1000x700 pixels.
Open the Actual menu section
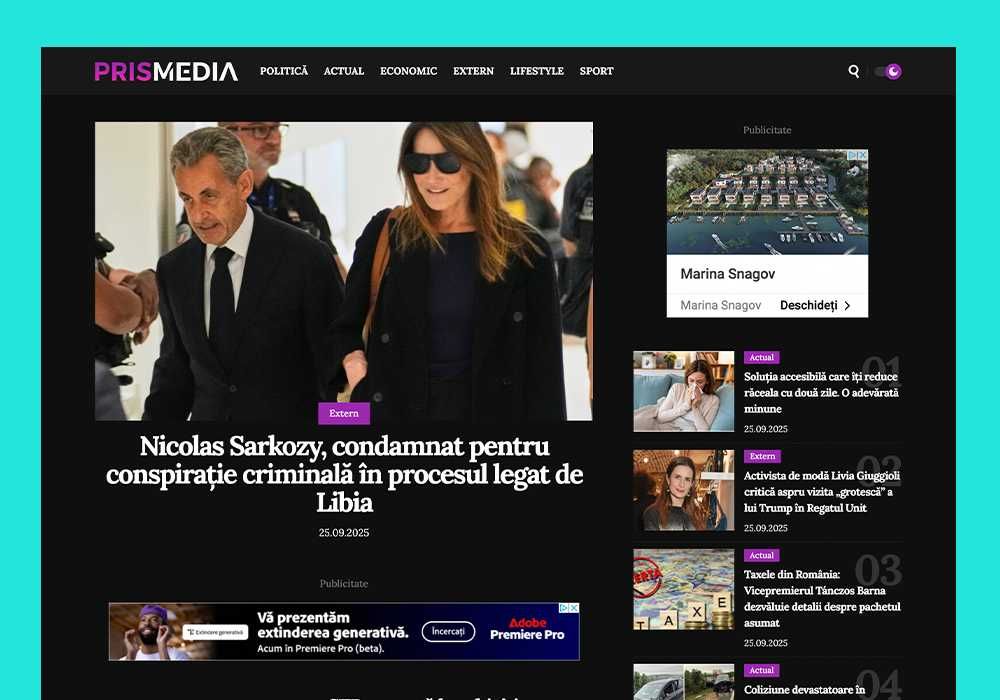point(344,71)
